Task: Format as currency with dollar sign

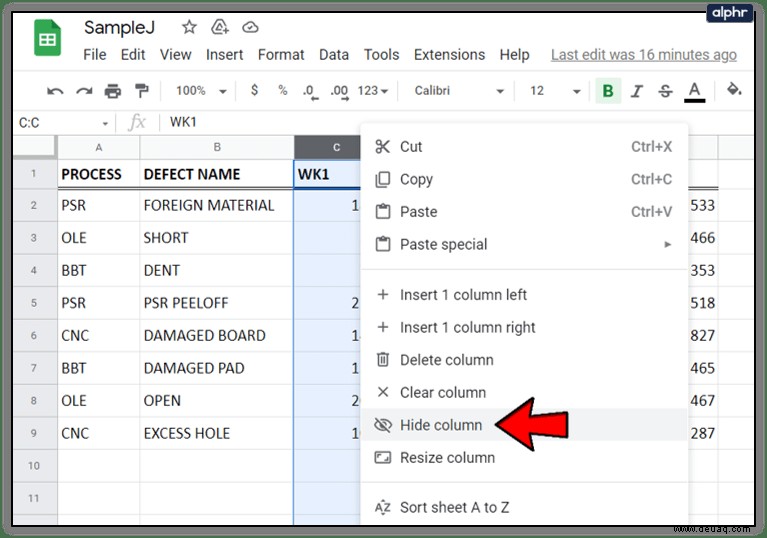Action: [x=254, y=90]
